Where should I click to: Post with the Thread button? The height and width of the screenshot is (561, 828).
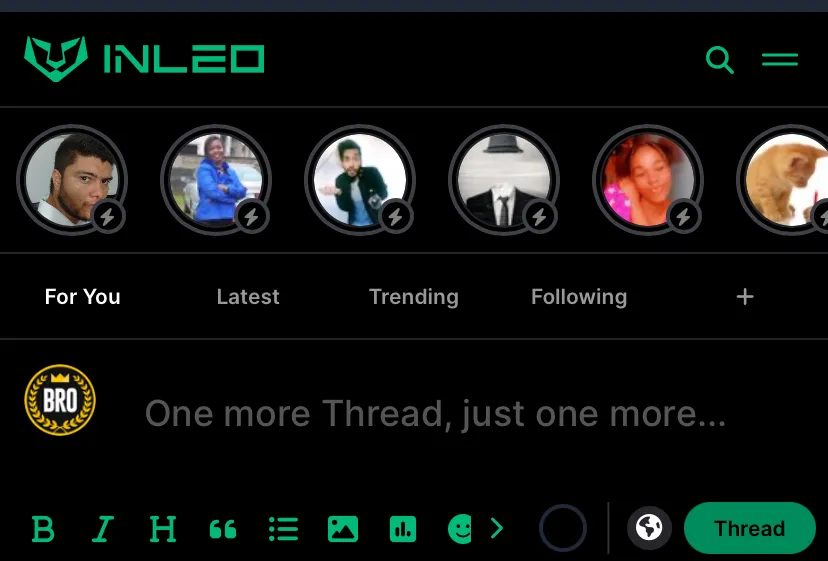point(749,528)
